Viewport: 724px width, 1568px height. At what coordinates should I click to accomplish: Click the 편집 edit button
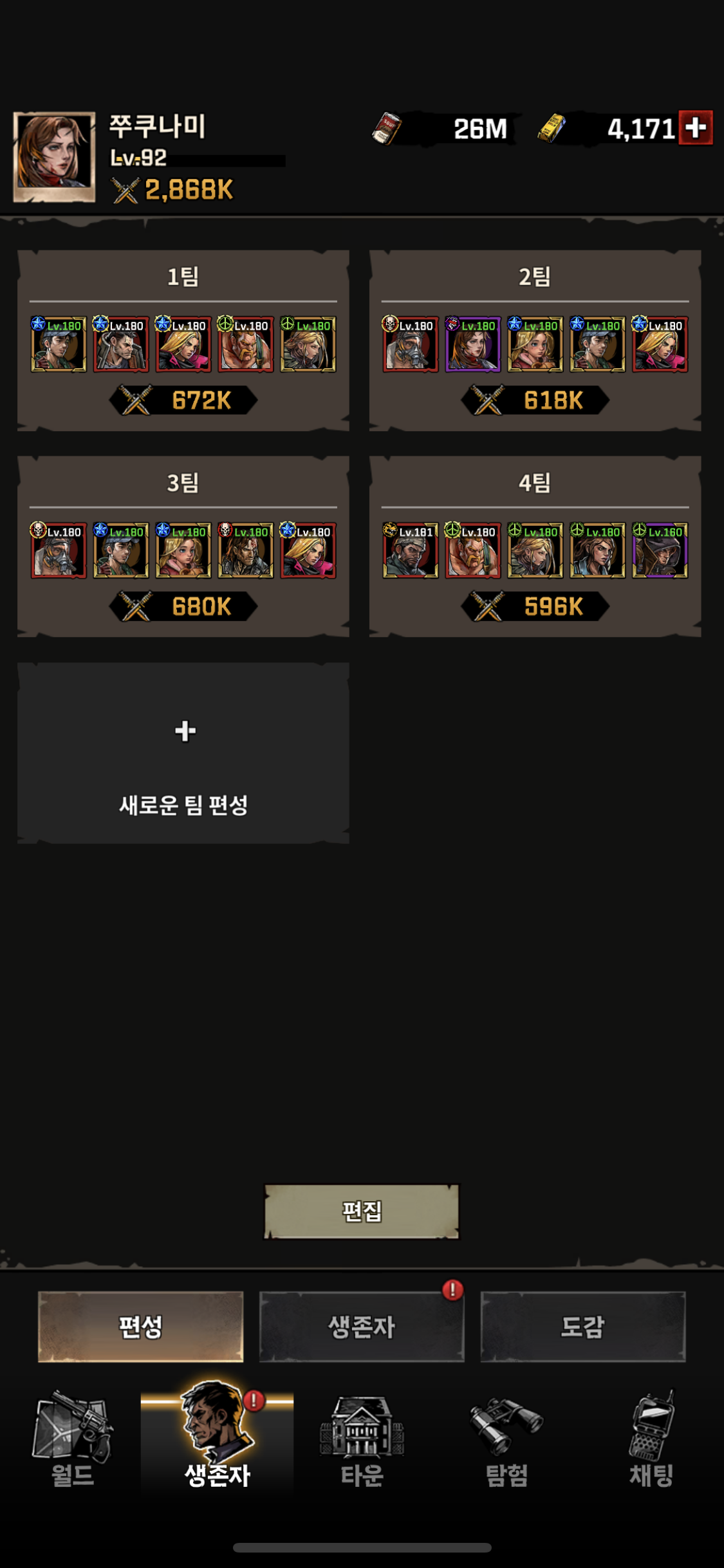362,1211
